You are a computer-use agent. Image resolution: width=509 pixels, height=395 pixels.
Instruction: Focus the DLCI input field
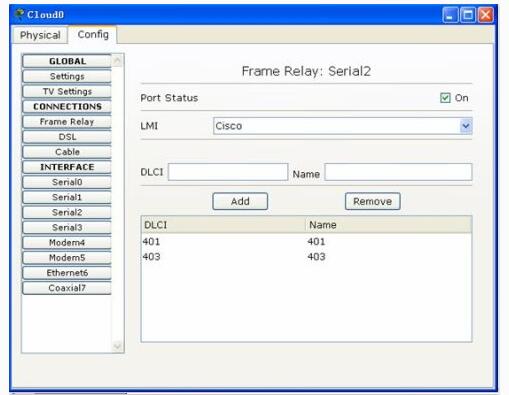coord(228,172)
